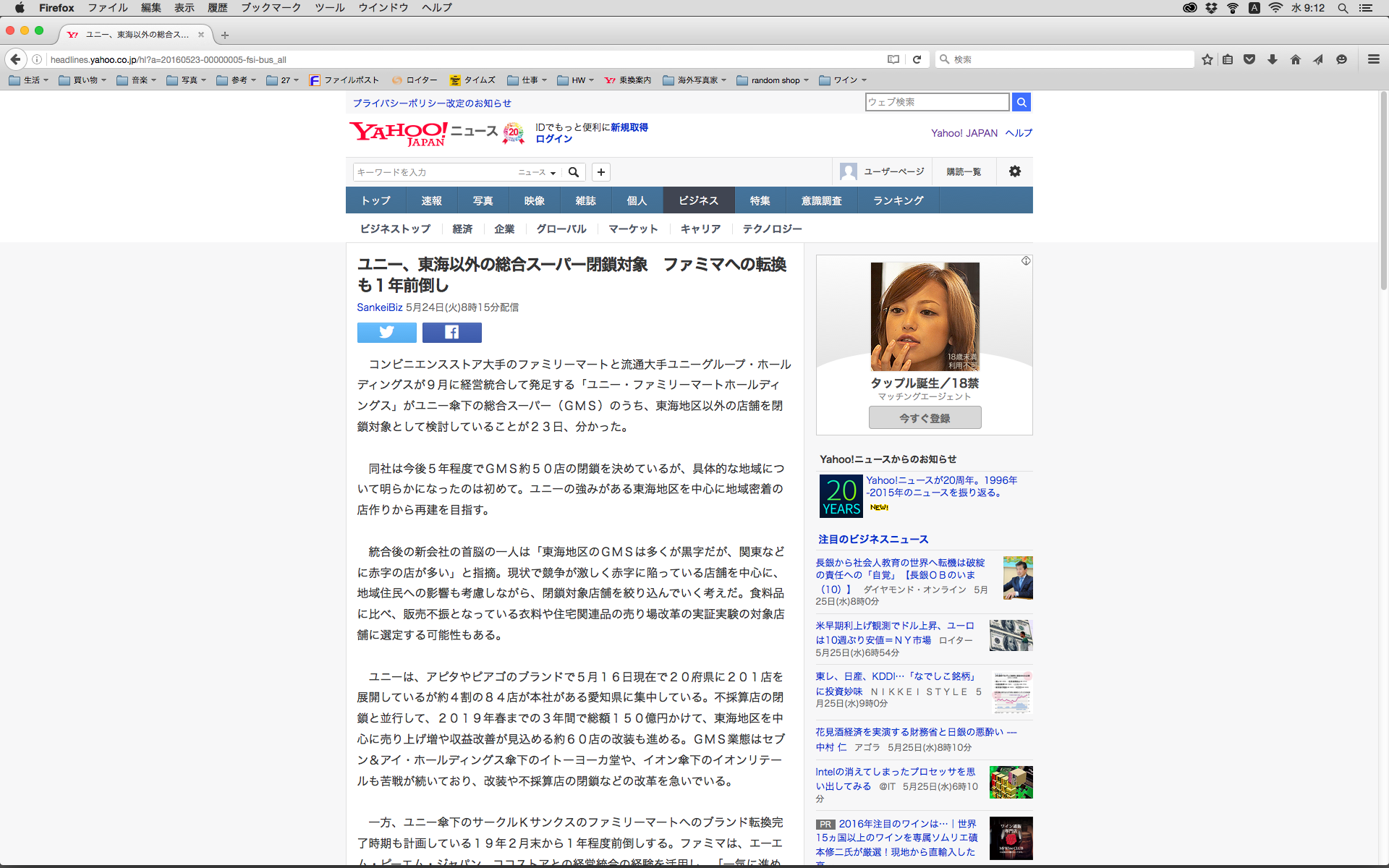Image resolution: width=1389 pixels, height=868 pixels.
Task: Open the ブックマーク menu in menu bar
Action: click(x=271, y=8)
